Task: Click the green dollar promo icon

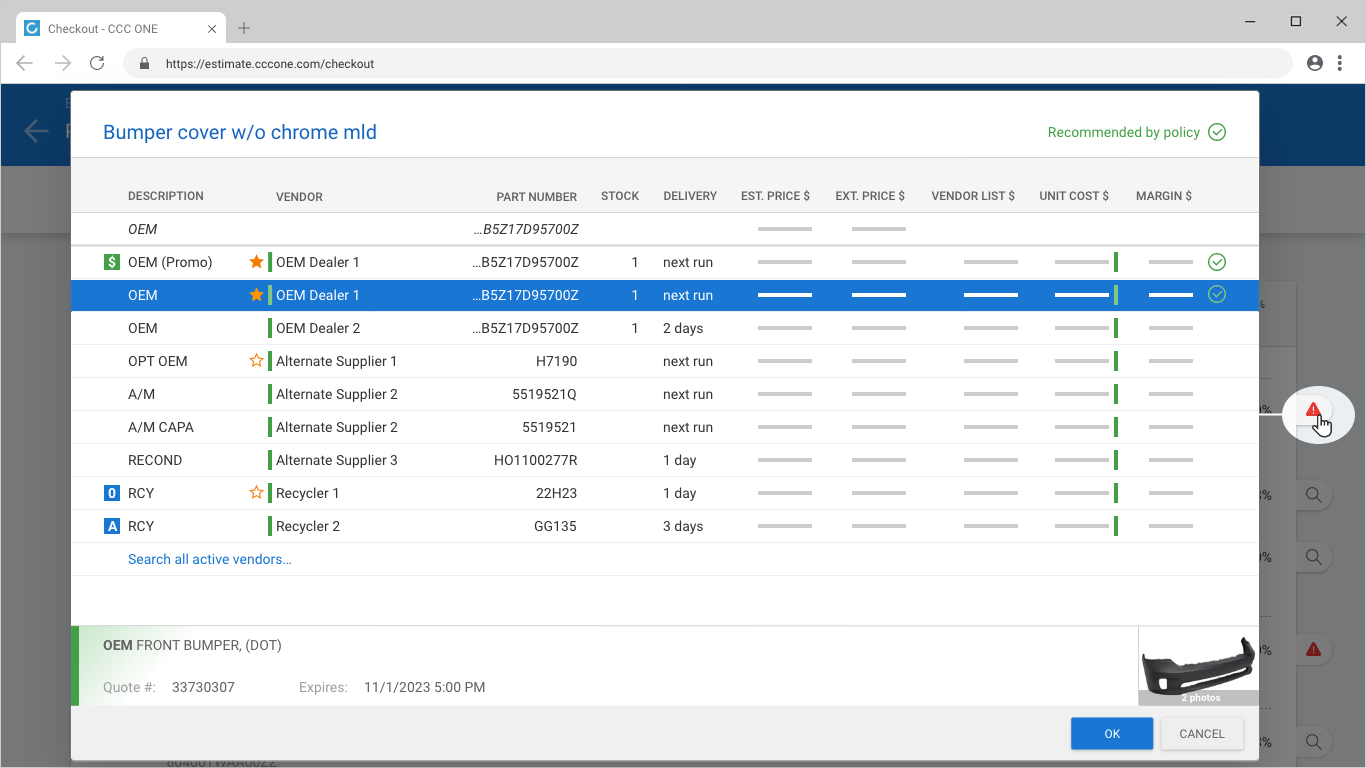Action: [112, 262]
